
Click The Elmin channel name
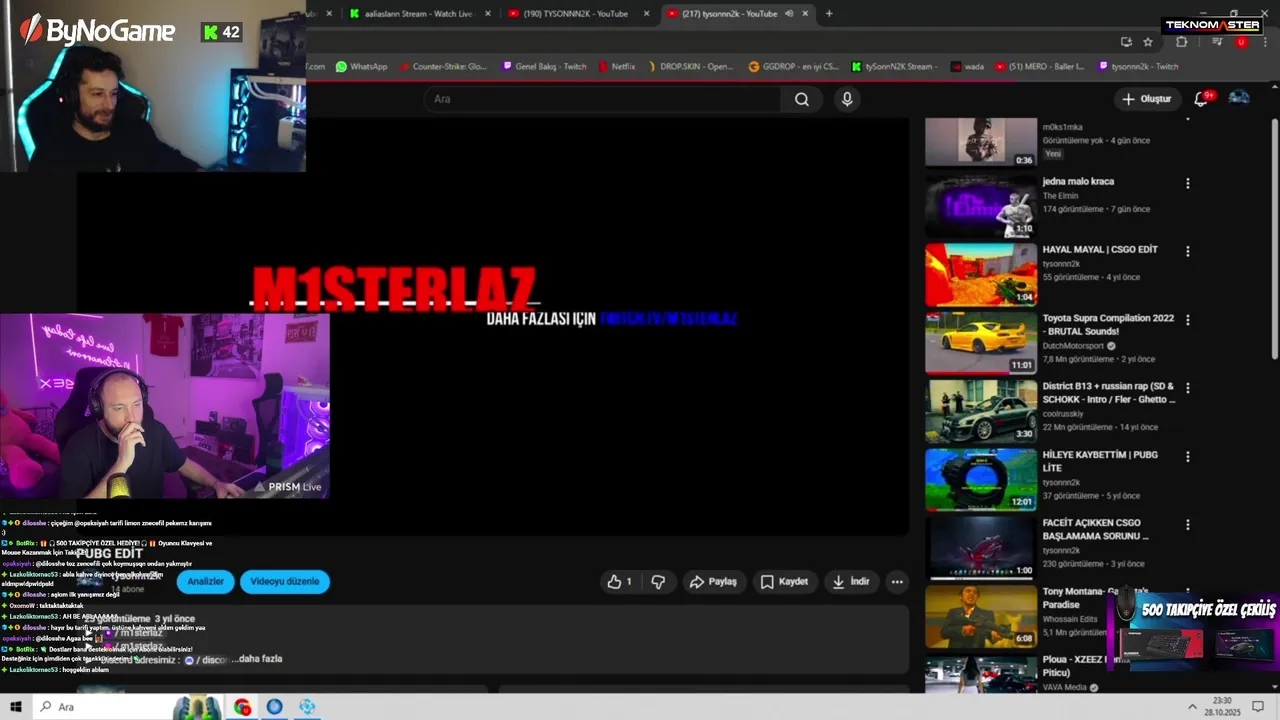point(1060,196)
